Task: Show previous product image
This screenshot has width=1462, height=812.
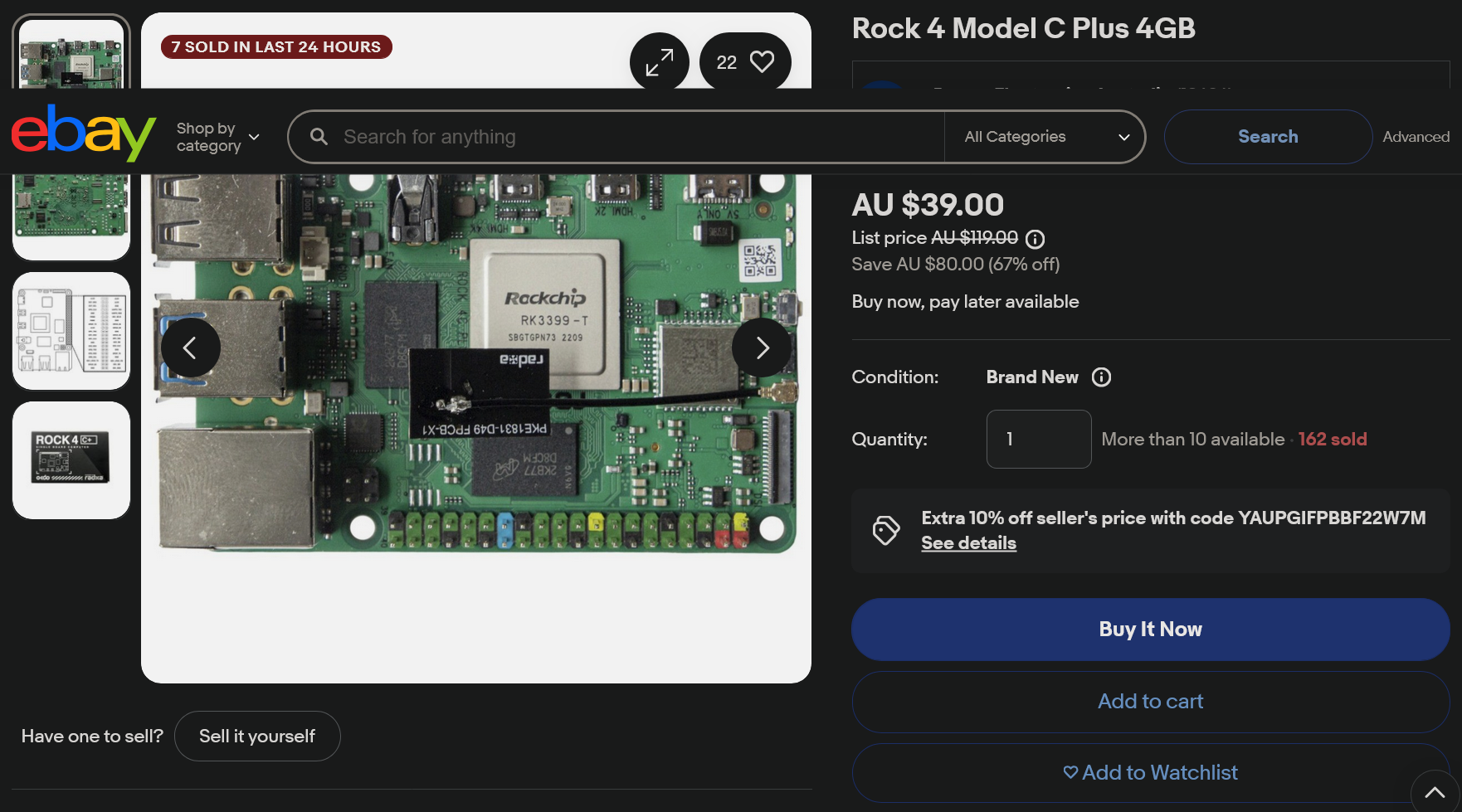Action: point(190,348)
